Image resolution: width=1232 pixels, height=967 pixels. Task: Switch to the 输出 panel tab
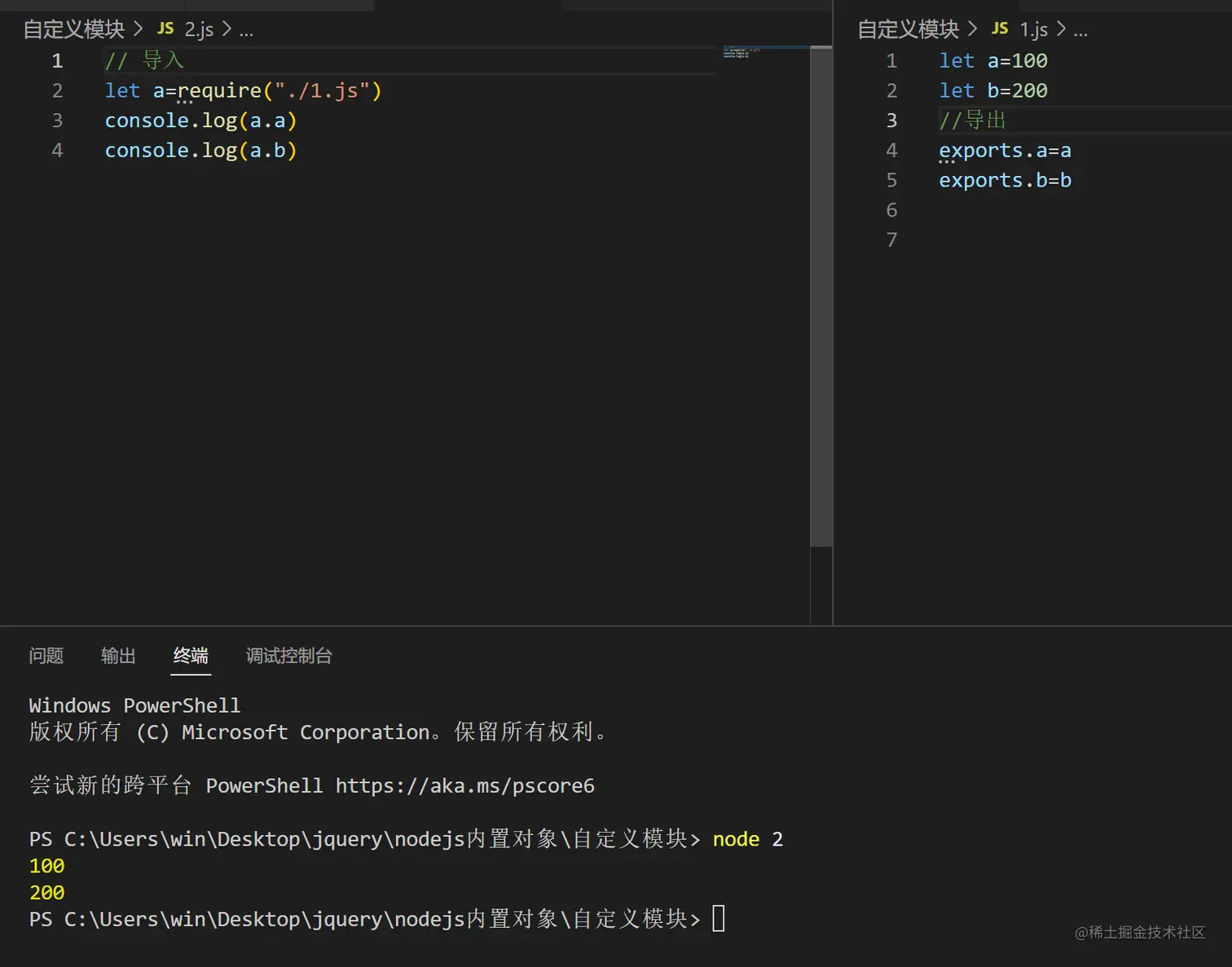pos(118,656)
